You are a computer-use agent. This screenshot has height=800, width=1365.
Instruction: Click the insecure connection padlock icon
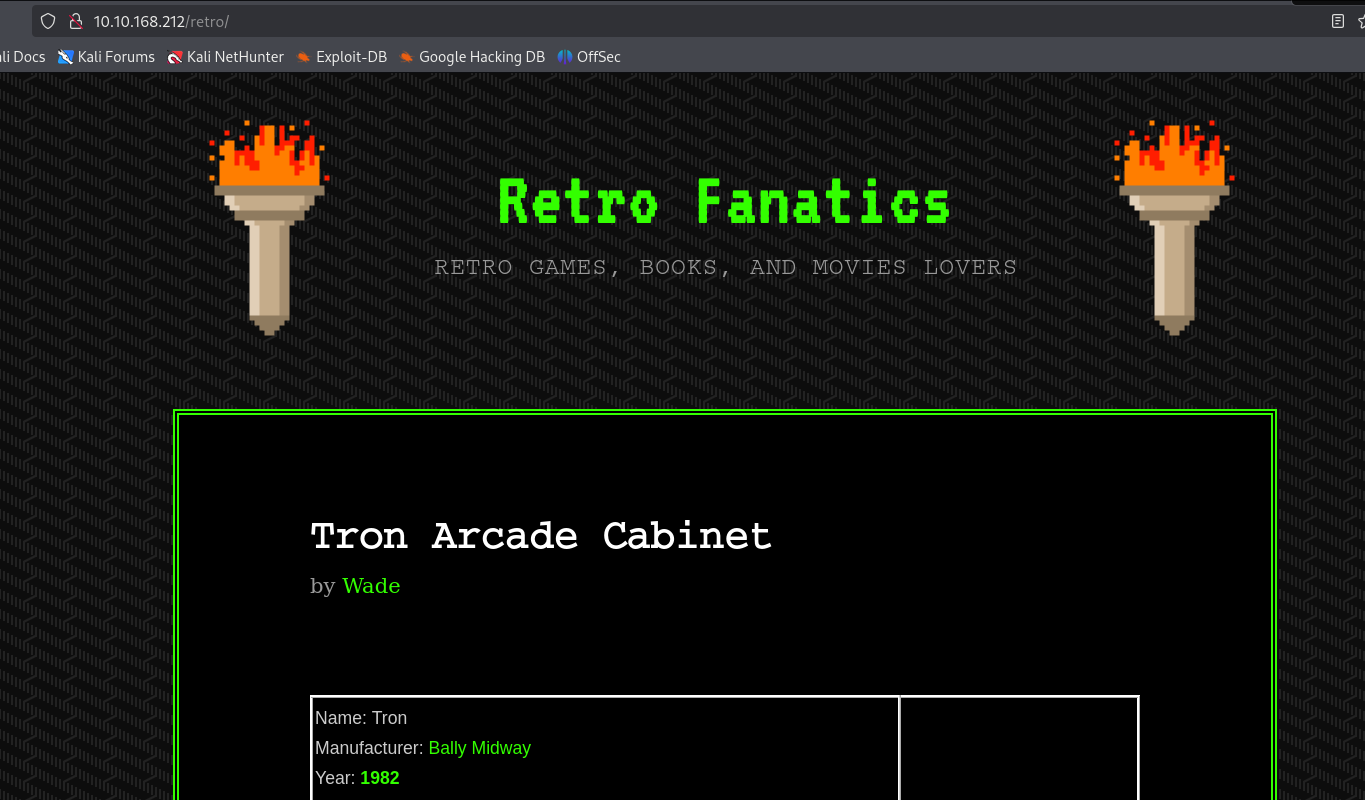click(x=74, y=21)
